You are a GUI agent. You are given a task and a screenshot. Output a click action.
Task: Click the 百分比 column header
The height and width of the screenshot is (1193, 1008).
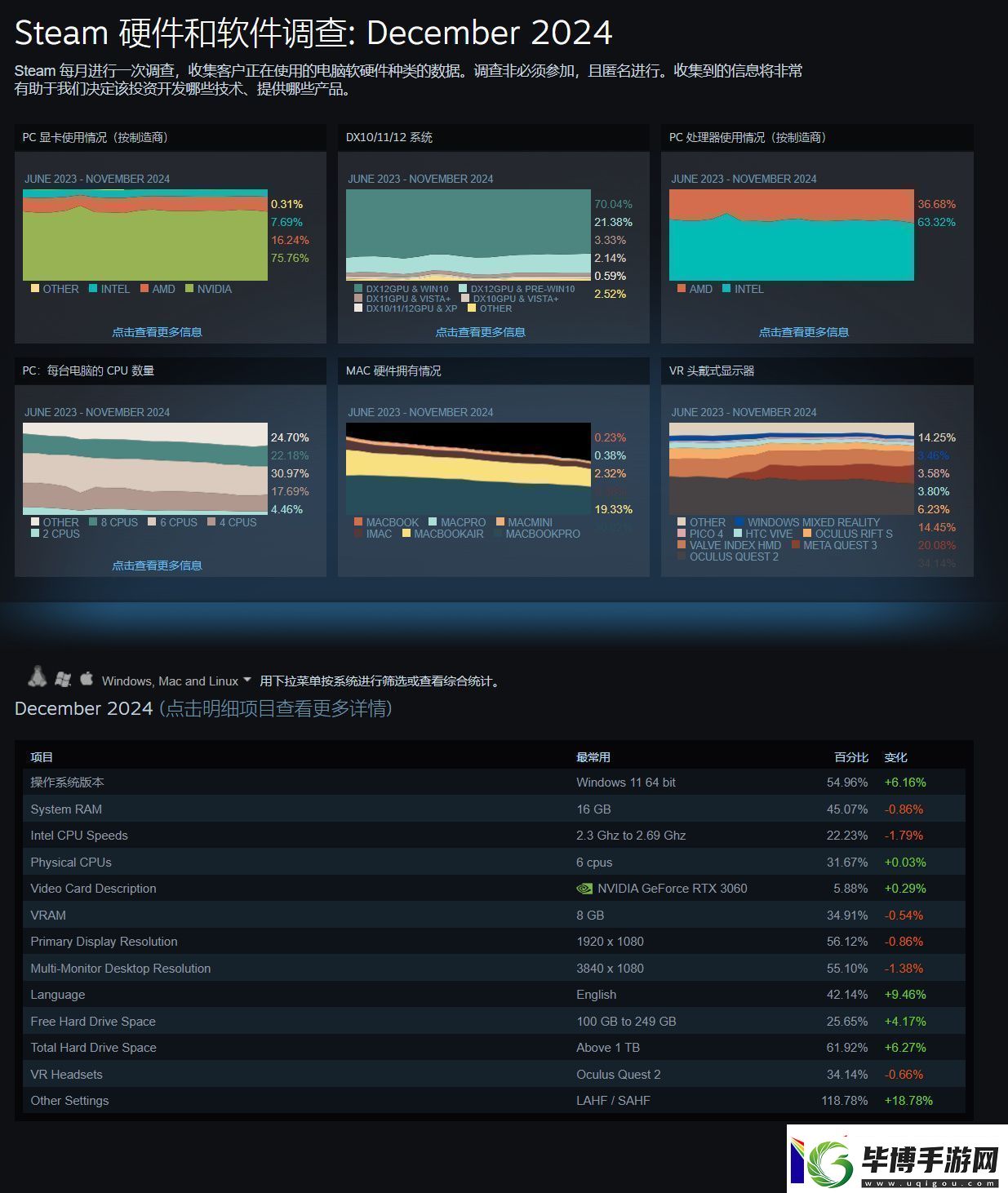click(x=851, y=757)
